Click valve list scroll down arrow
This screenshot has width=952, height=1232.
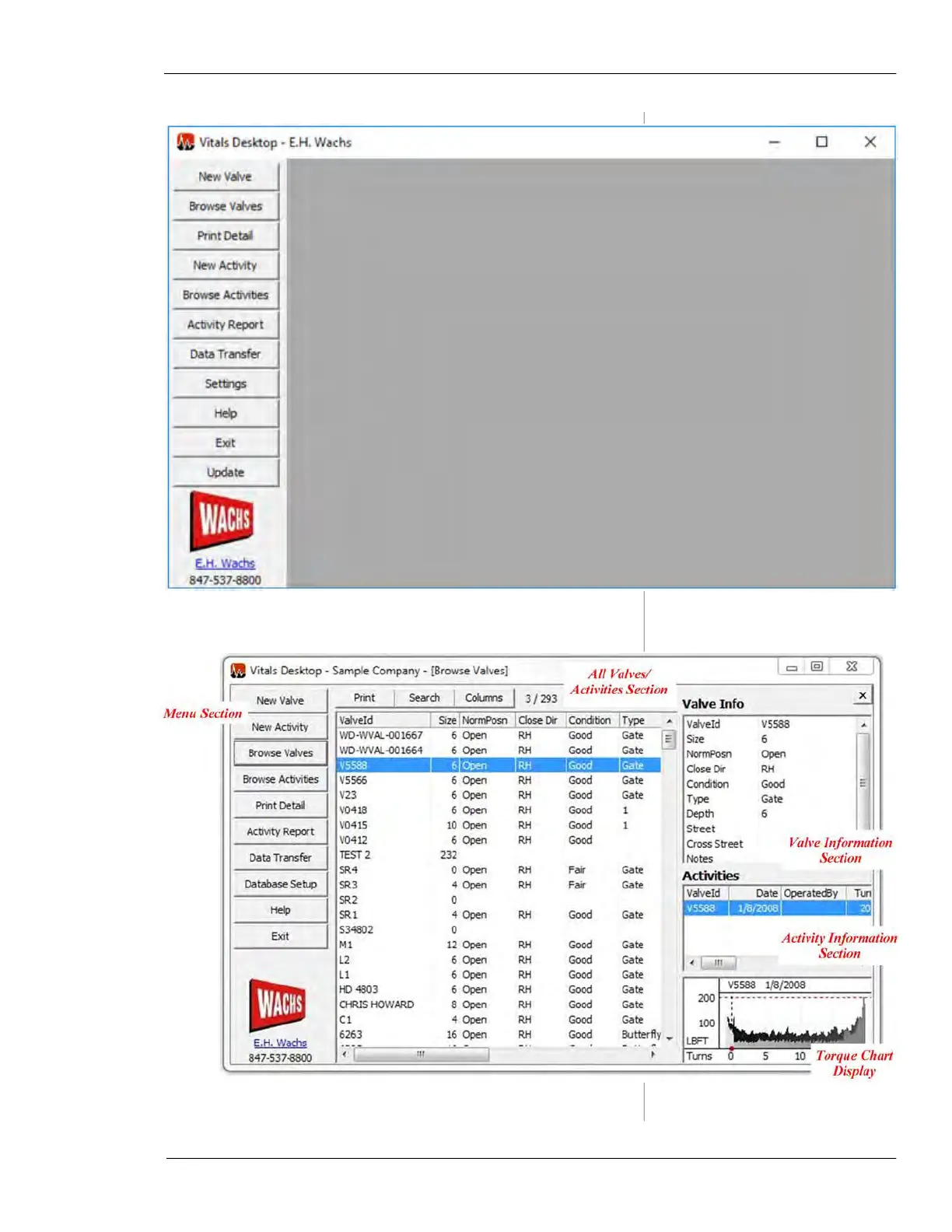coord(669,1038)
